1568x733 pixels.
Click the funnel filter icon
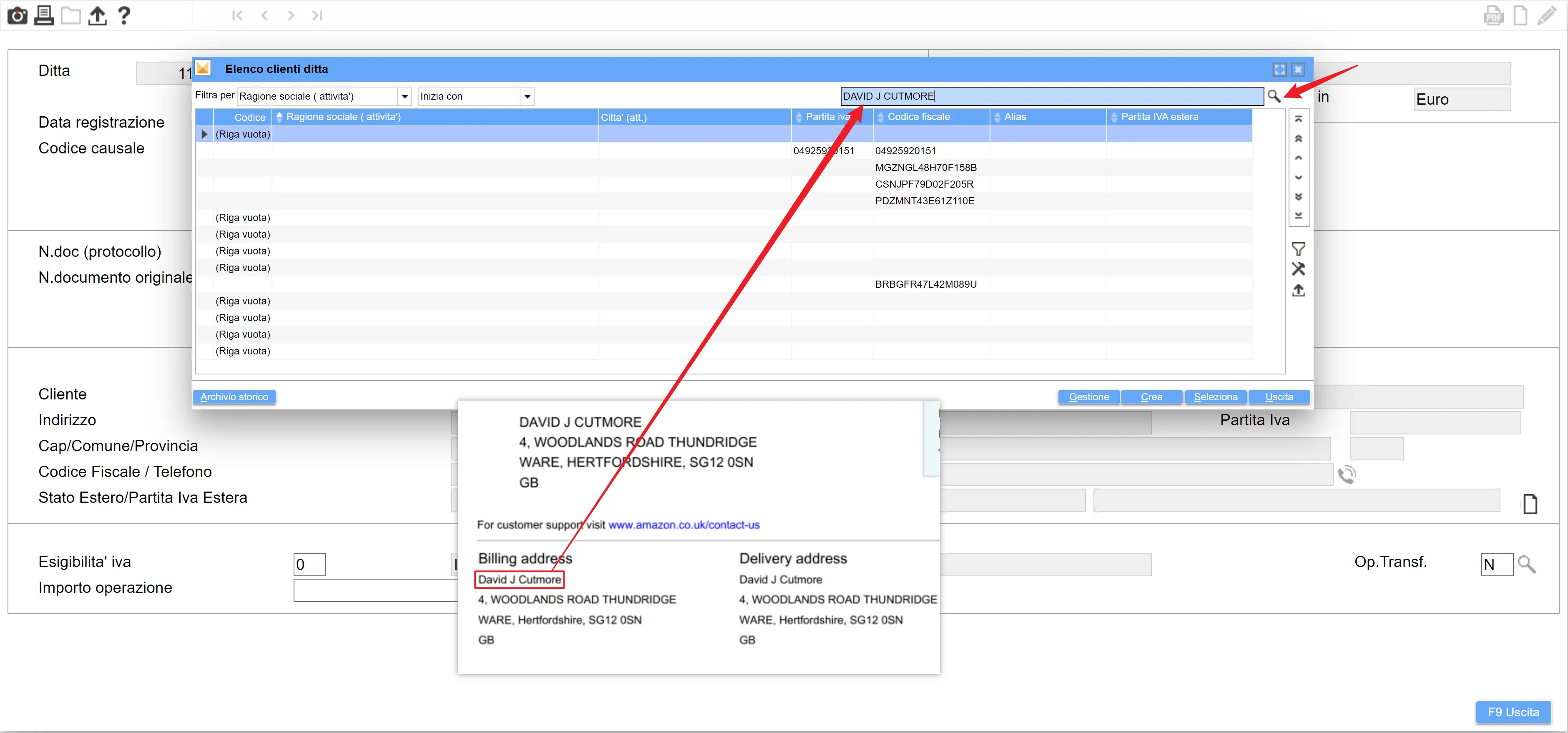click(x=1298, y=249)
